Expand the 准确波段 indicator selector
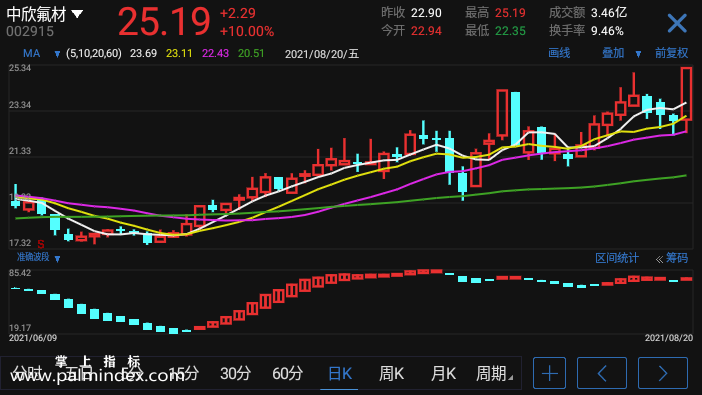 click(x=57, y=258)
